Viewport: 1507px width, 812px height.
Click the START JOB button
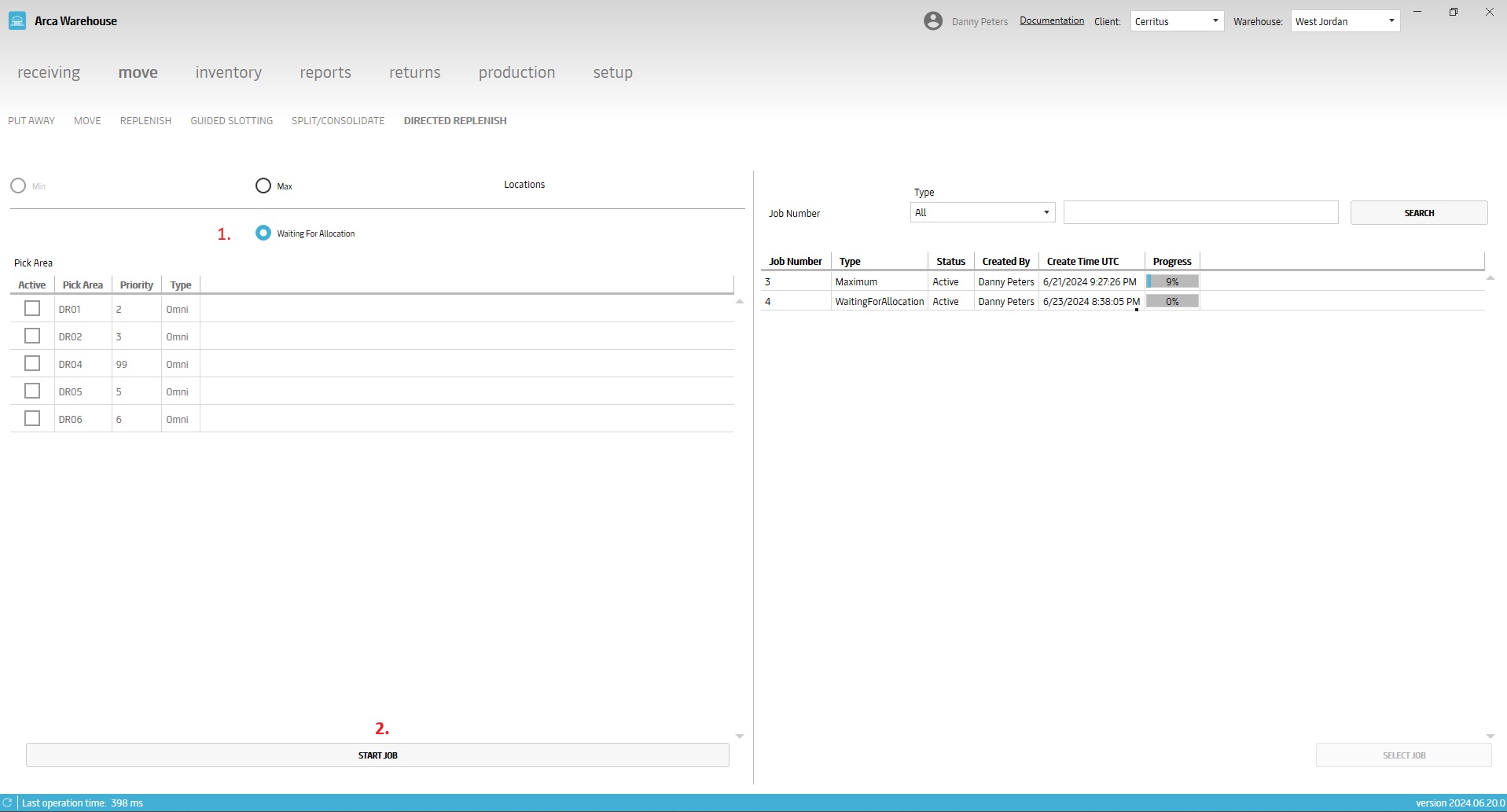click(x=377, y=755)
